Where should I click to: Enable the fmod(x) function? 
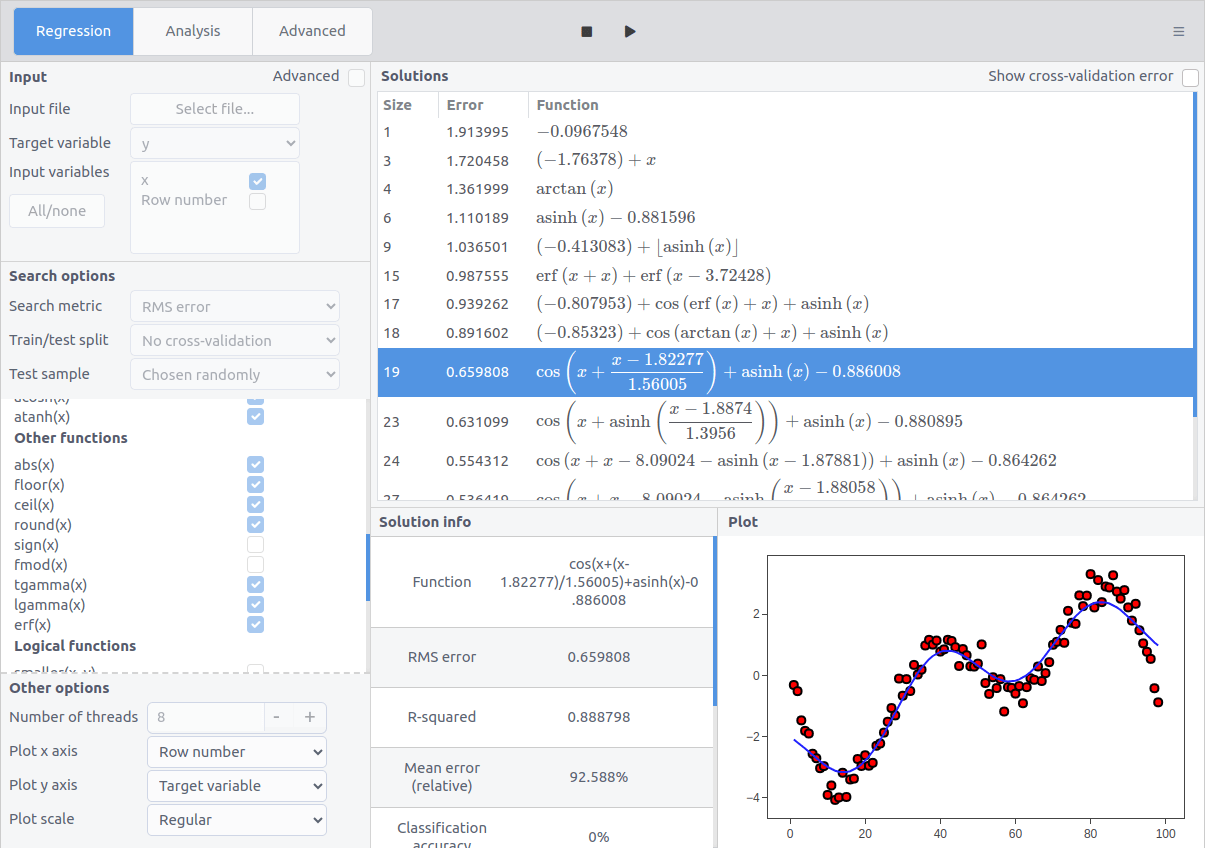[255, 564]
